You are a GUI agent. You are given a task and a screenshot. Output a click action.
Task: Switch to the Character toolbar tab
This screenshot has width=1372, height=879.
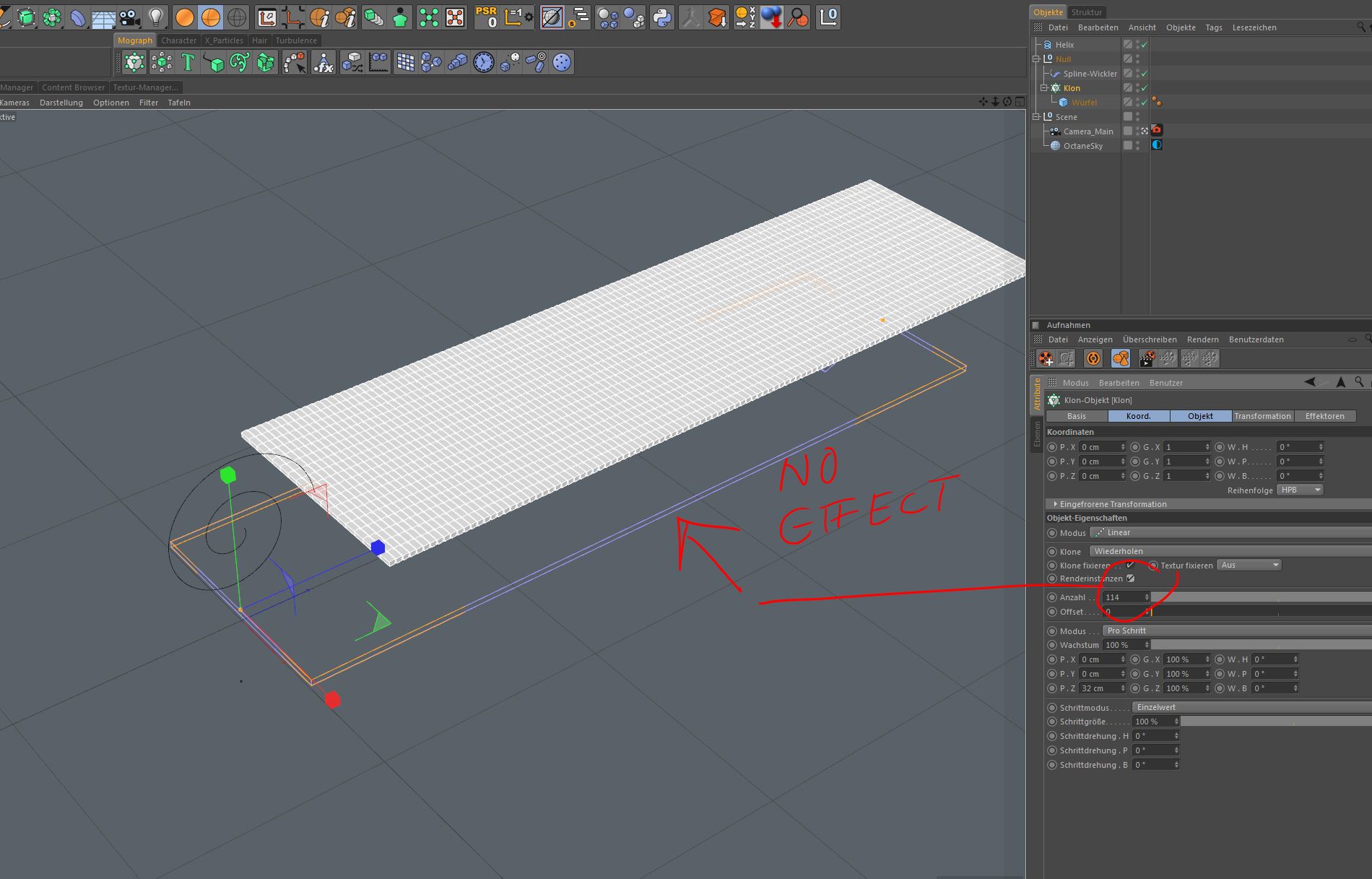(178, 40)
